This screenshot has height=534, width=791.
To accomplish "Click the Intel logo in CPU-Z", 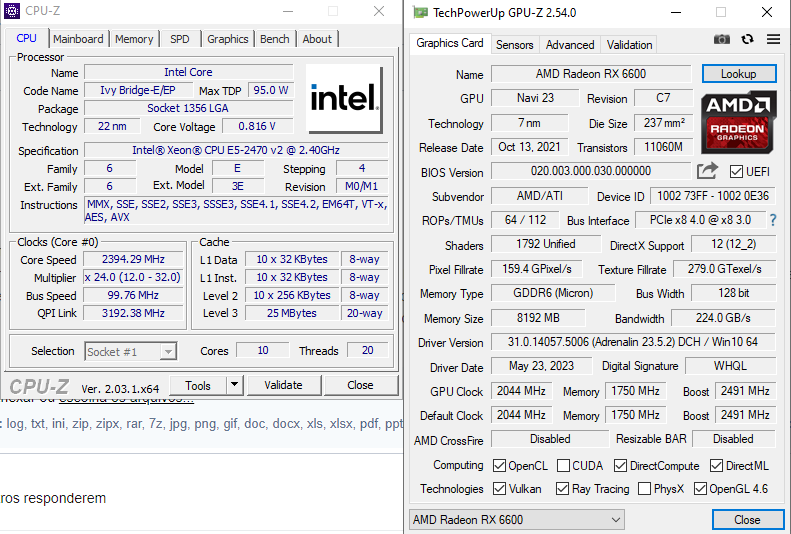I will tap(344, 98).
